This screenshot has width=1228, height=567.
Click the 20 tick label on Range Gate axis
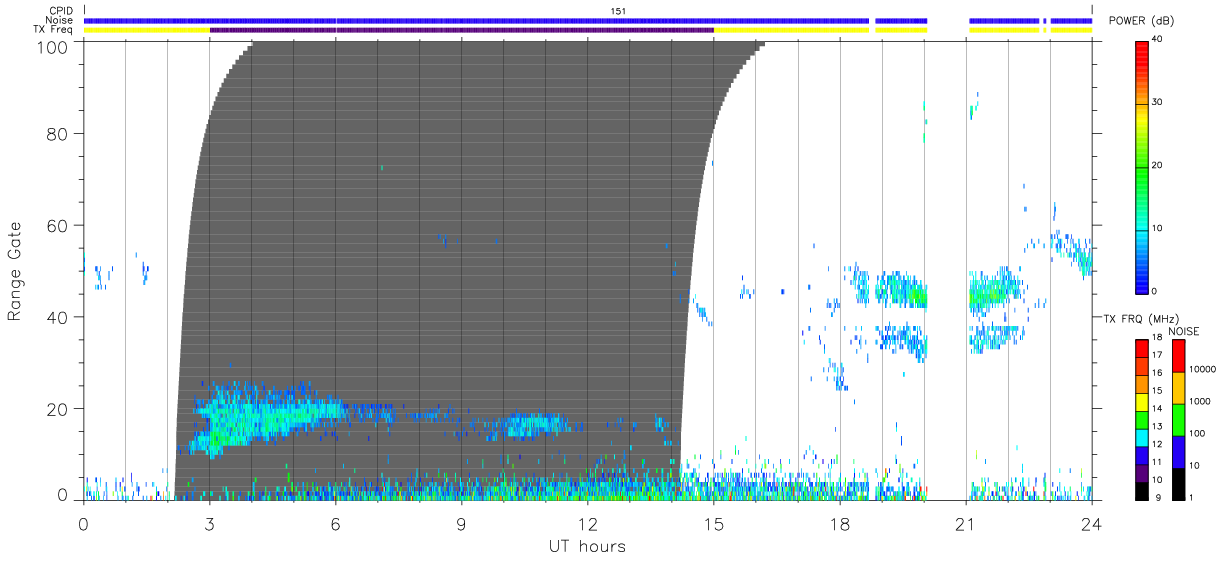coord(59,409)
